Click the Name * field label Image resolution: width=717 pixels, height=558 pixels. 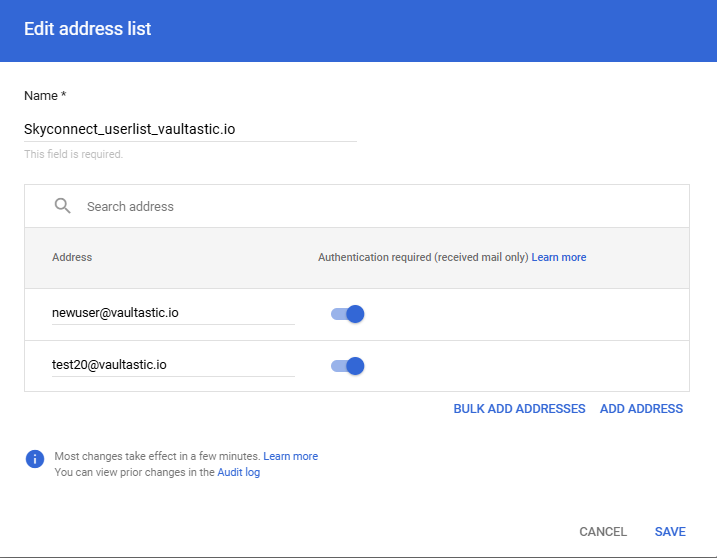point(45,96)
